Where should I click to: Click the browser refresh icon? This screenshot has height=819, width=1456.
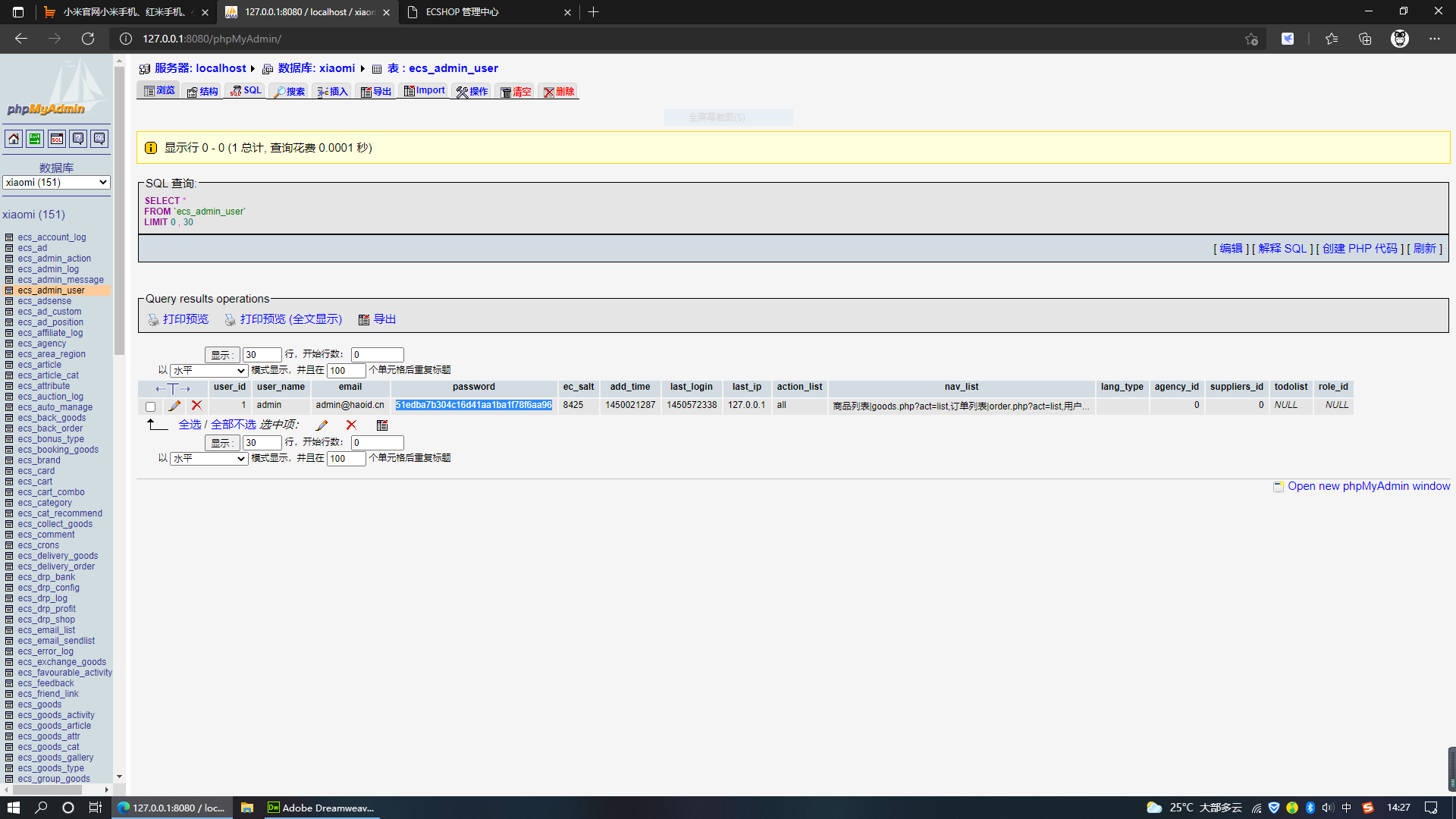[x=88, y=39]
